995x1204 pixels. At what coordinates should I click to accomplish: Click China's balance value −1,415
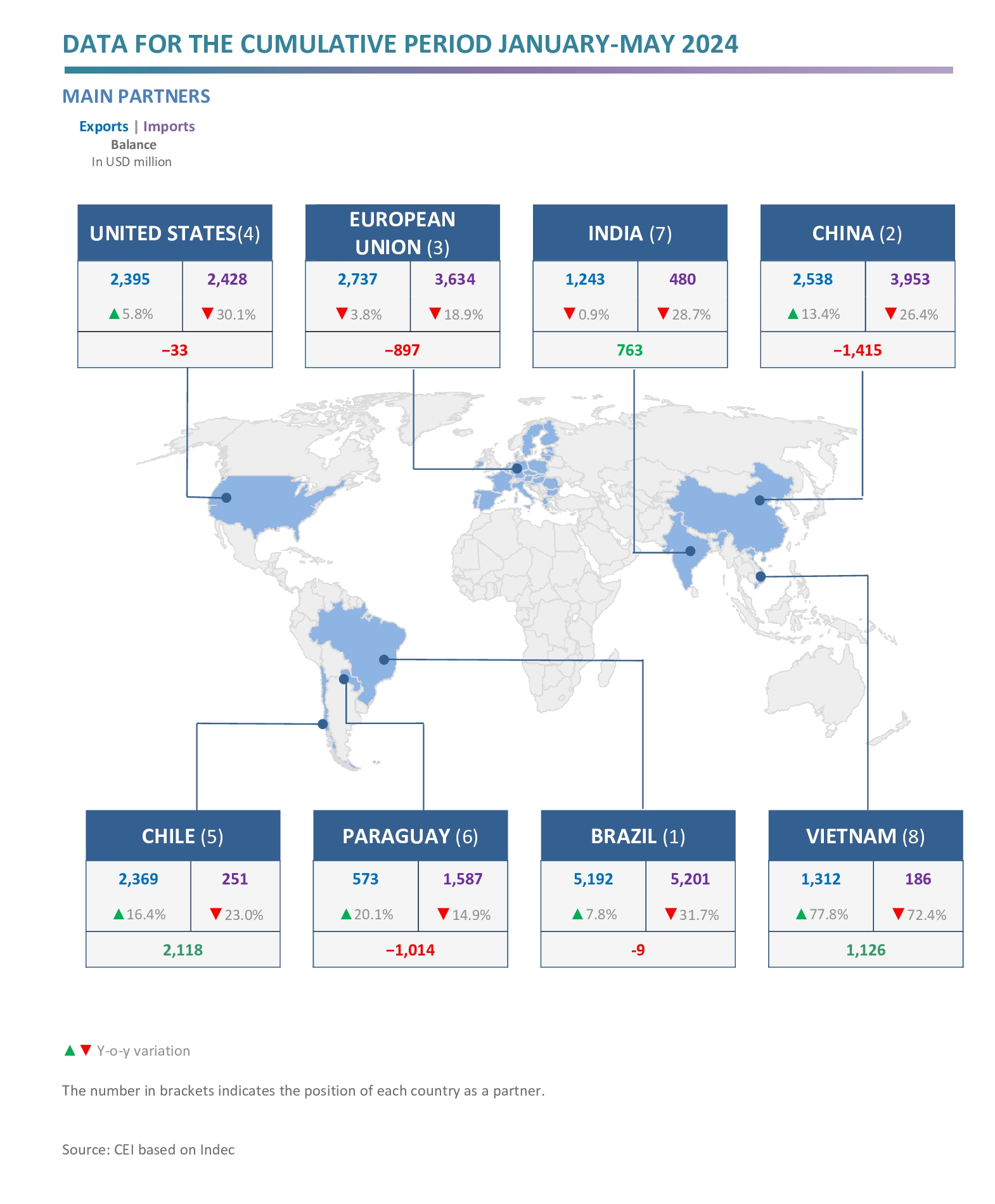tap(857, 350)
